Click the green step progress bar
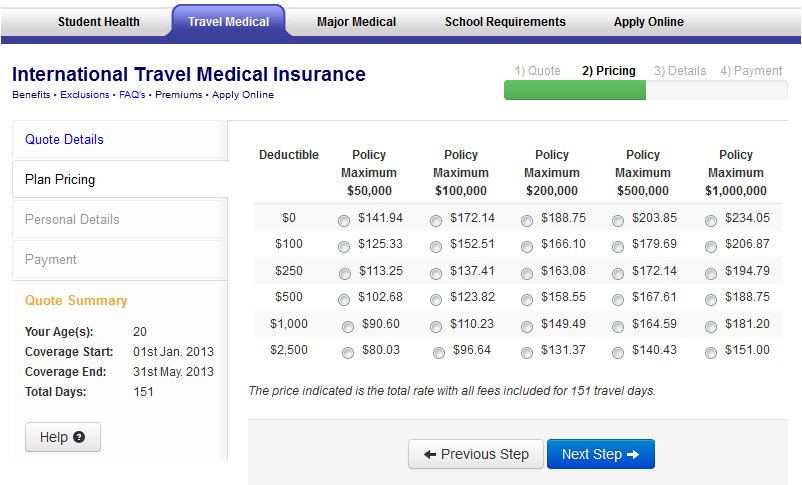The image size is (802, 485). pos(575,90)
